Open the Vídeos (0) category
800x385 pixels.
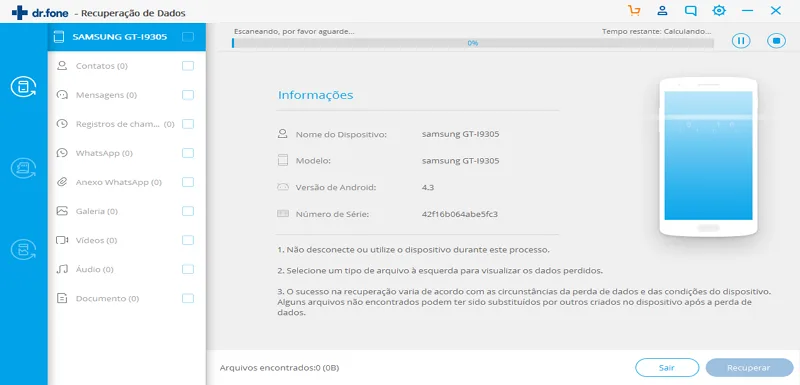click(x=96, y=240)
